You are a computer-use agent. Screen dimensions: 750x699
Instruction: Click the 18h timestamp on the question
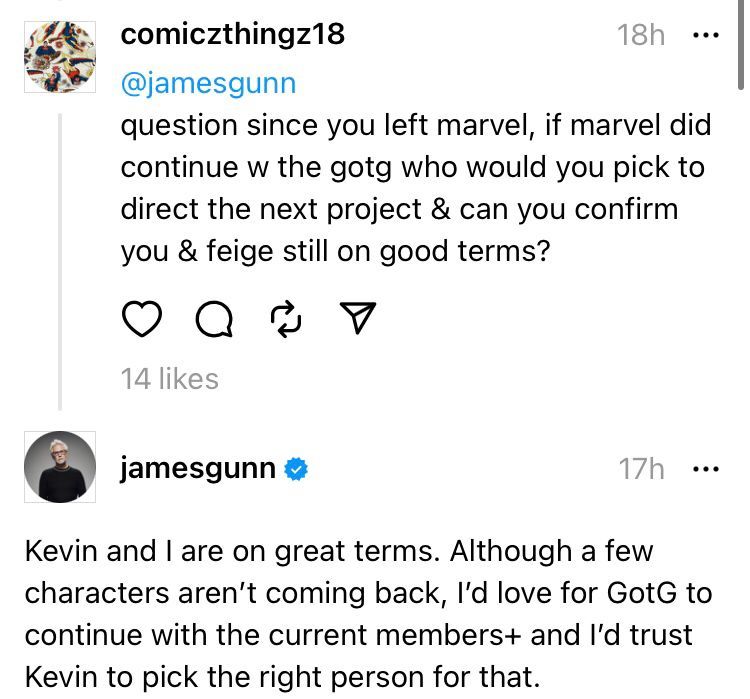coord(641,35)
